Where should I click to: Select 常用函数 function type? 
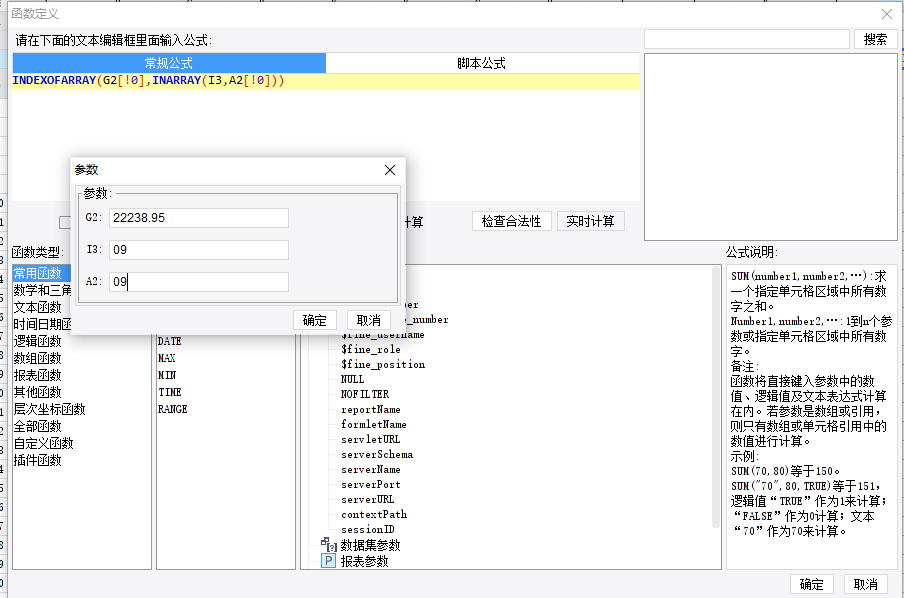[42, 273]
